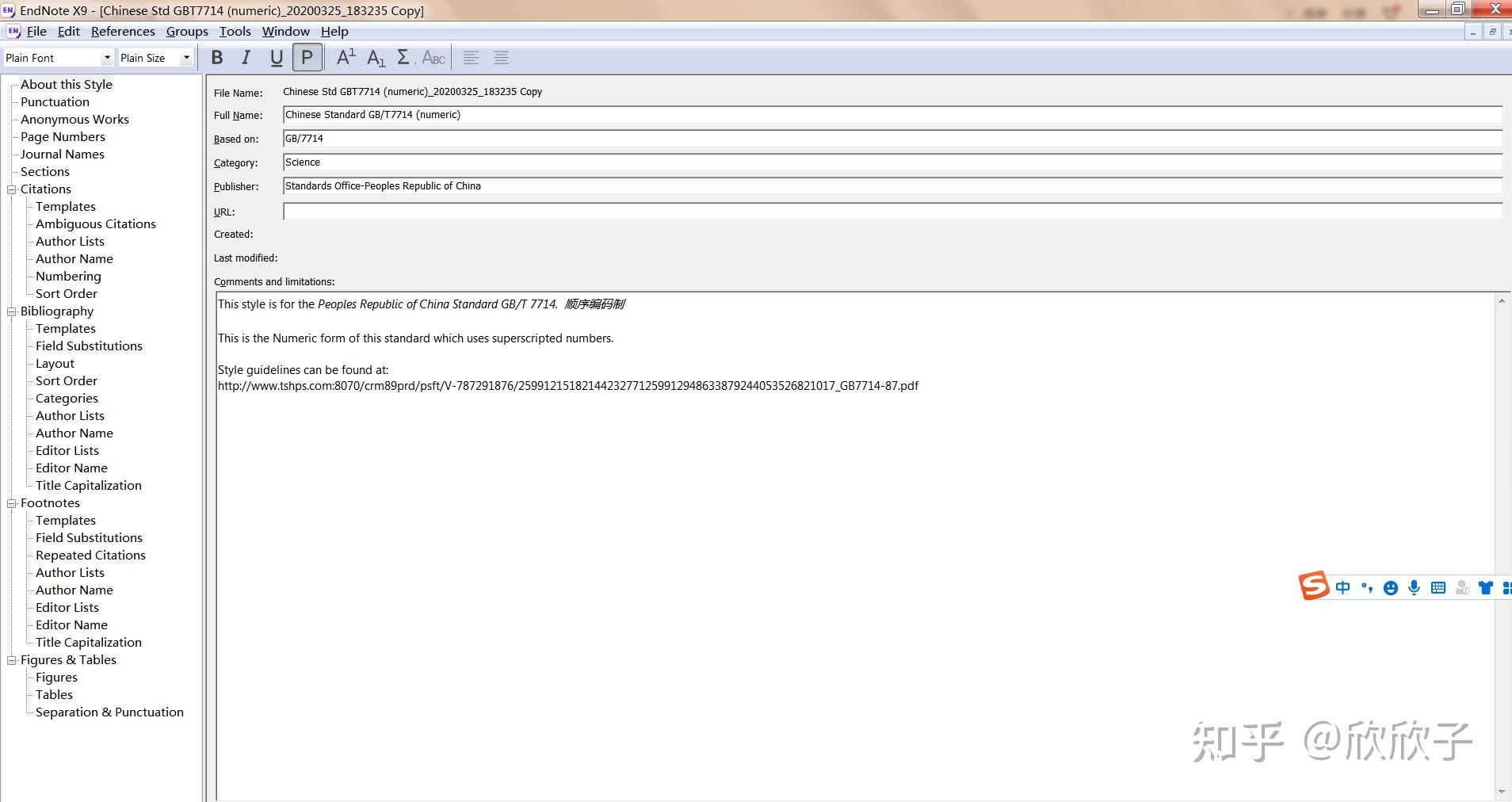
Task: Toggle the Sogou punctuation mode icon
Action: click(1367, 587)
